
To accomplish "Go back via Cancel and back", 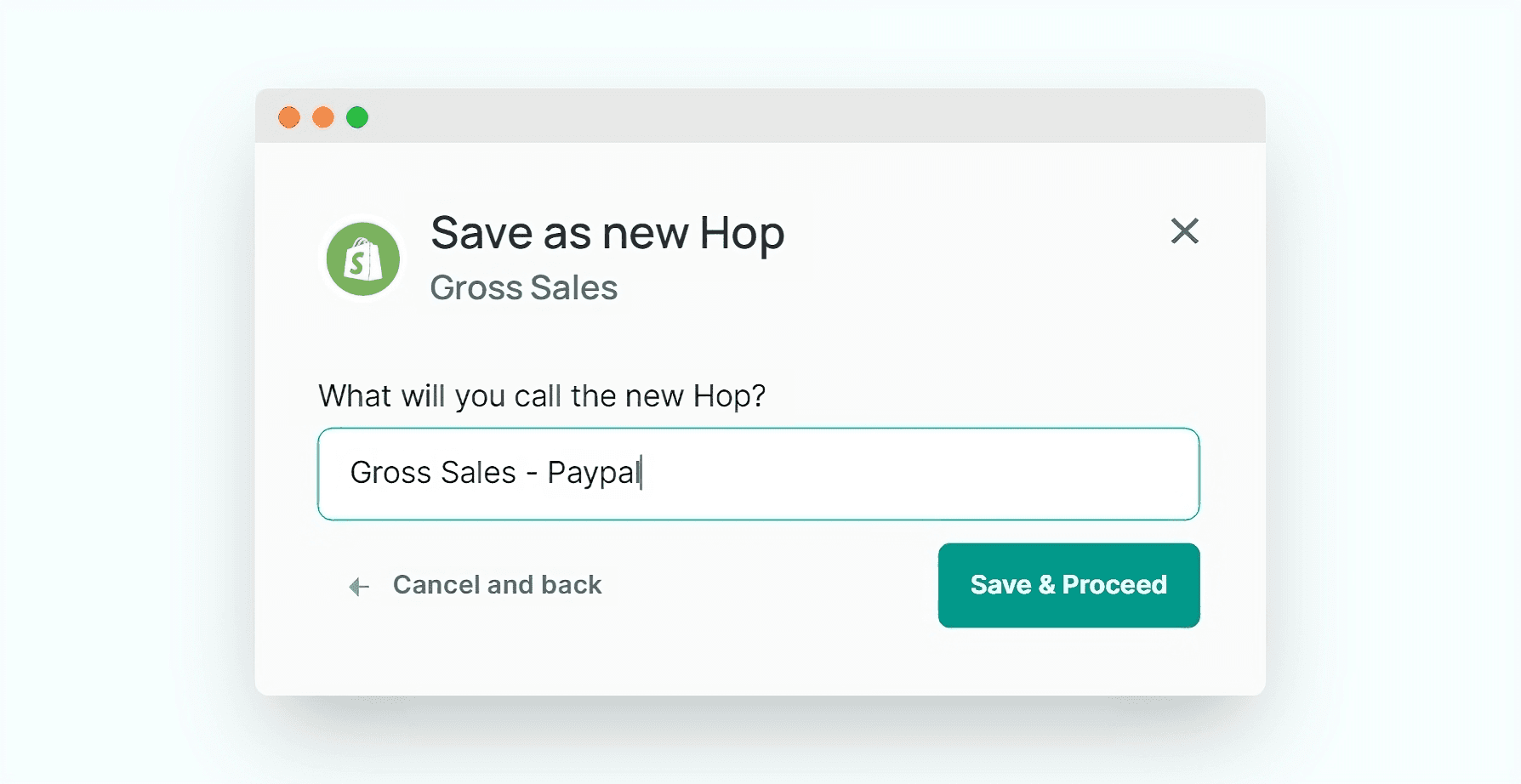I will (497, 585).
